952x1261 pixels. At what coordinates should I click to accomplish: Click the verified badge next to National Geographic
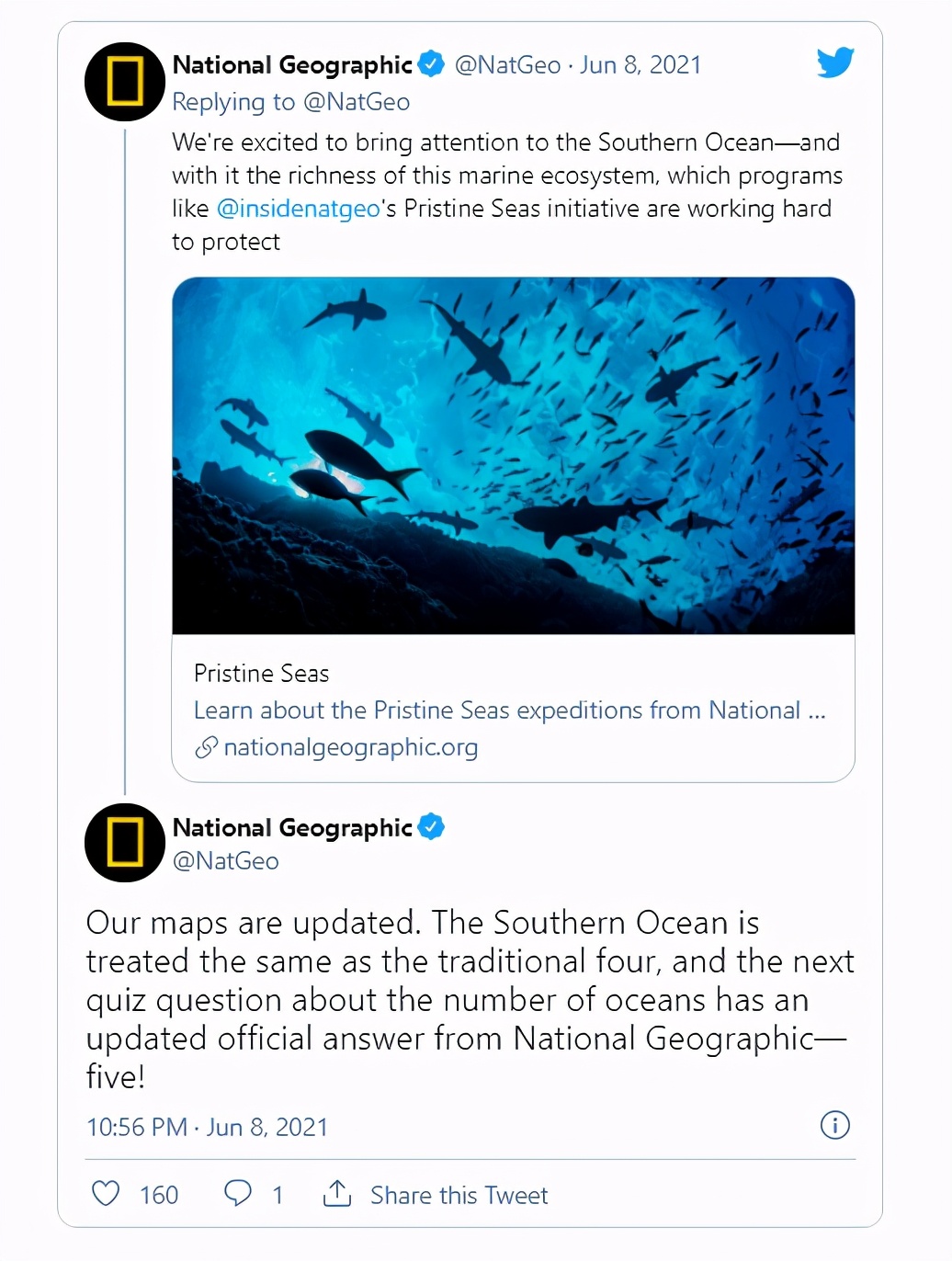coord(430,63)
